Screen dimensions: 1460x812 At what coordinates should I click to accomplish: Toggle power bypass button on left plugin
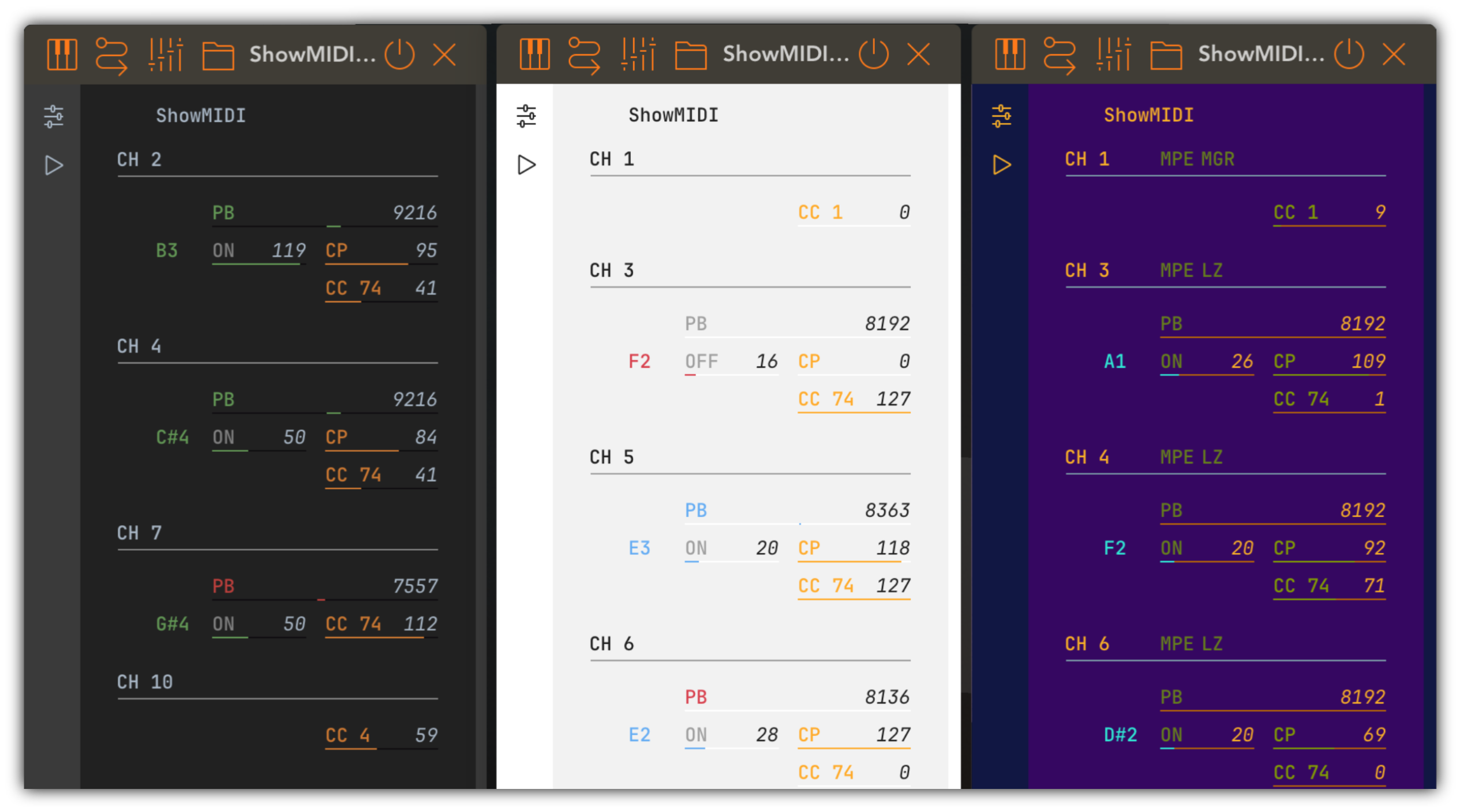coord(399,55)
